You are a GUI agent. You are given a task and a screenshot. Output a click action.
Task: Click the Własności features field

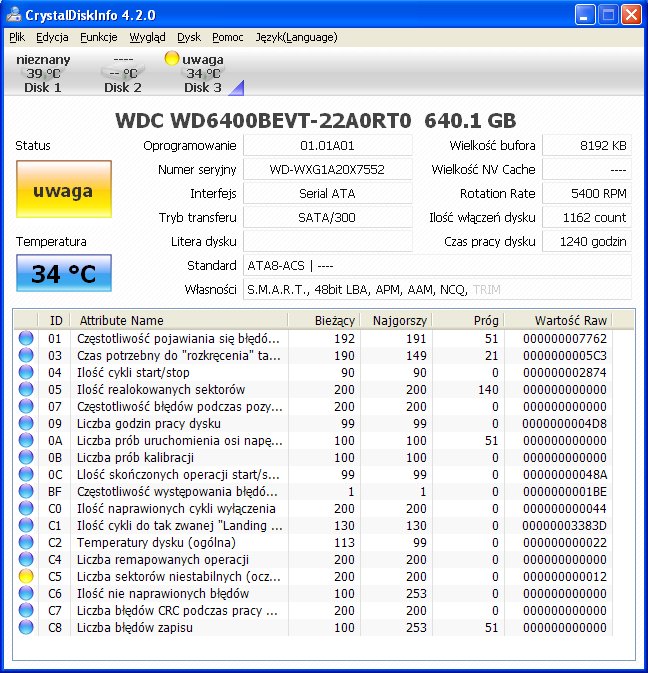(437, 290)
